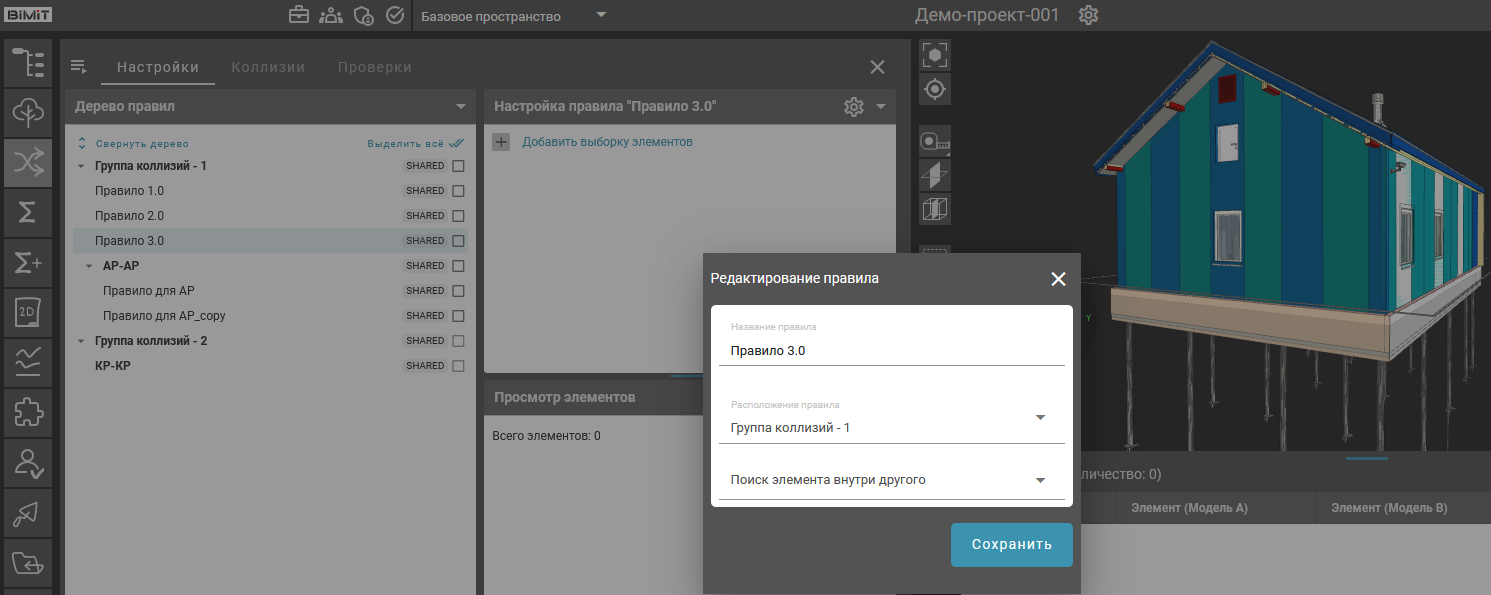Tick the checkbox for Правило для АР_copy
1491x595 pixels.
point(458,316)
